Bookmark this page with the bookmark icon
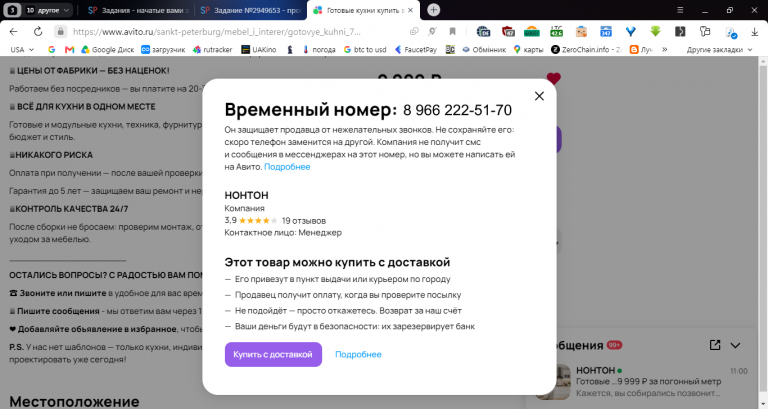768x409 pixels. click(x=453, y=32)
